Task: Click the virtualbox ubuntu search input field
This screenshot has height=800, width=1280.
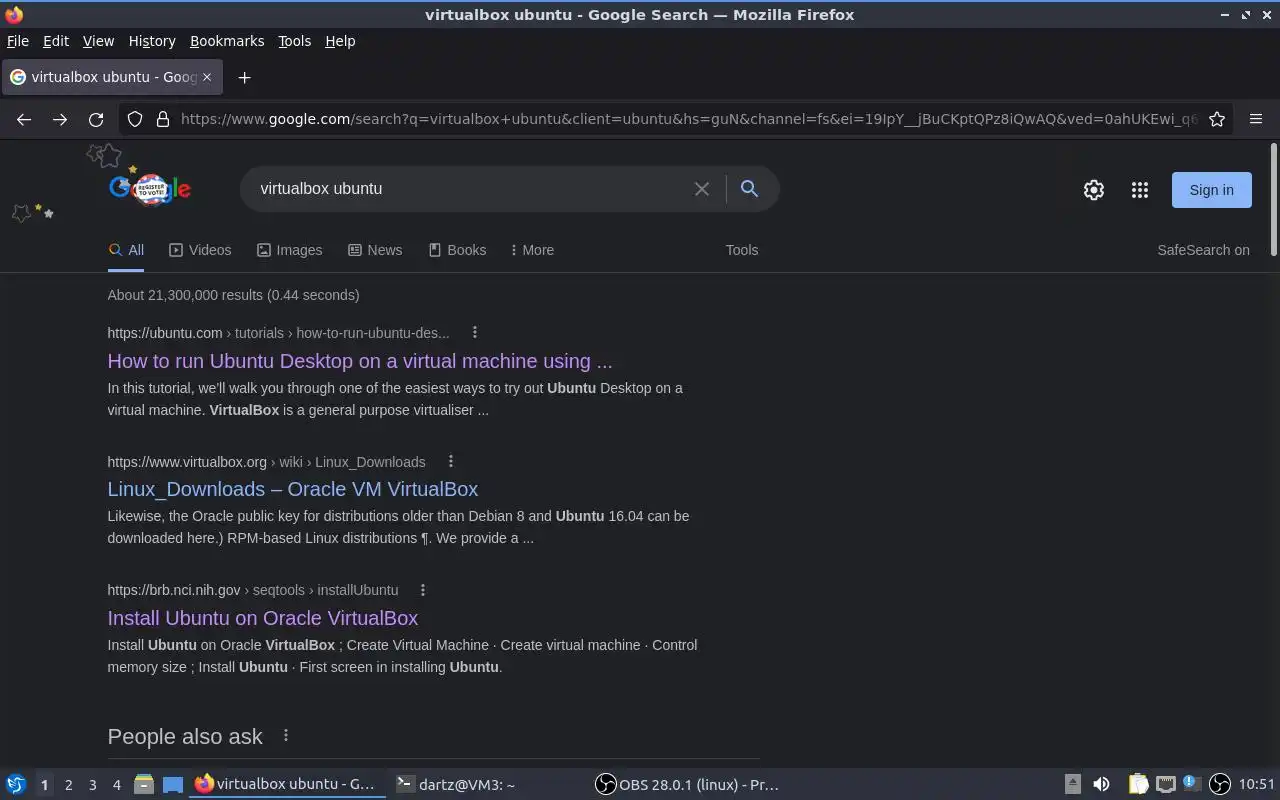Action: pos(470,189)
